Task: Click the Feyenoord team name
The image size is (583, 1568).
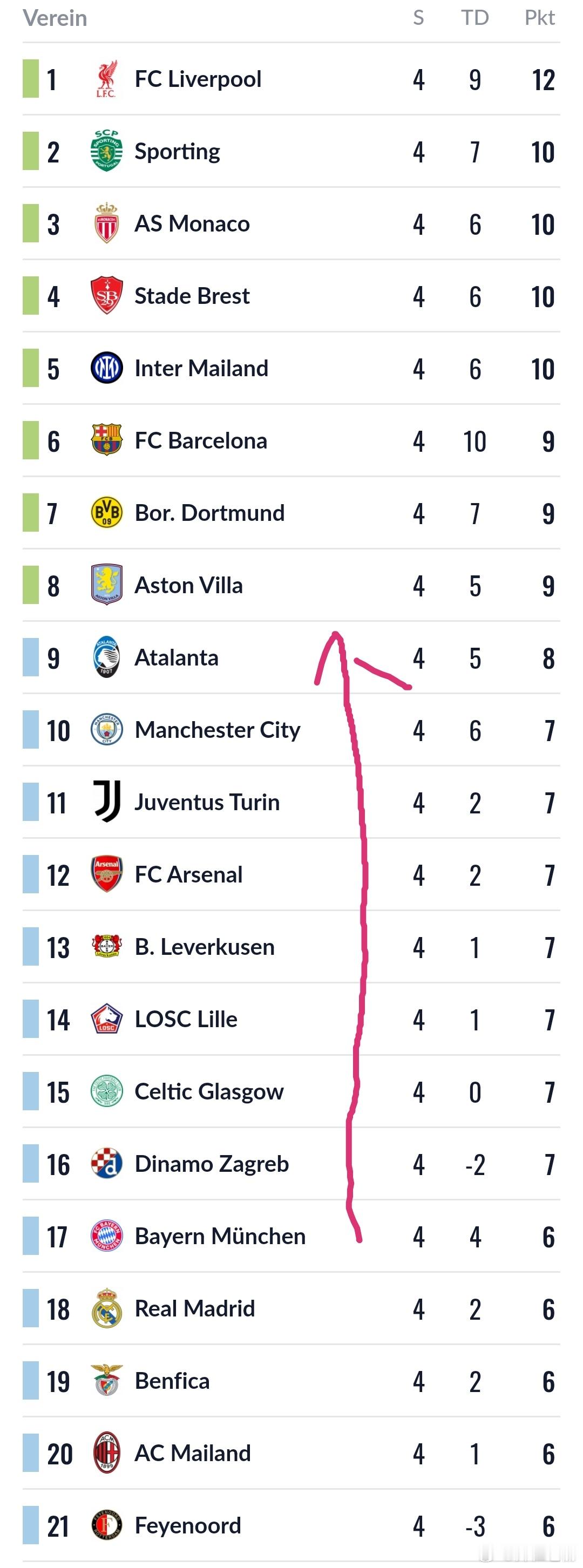Action: (187, 1525)
